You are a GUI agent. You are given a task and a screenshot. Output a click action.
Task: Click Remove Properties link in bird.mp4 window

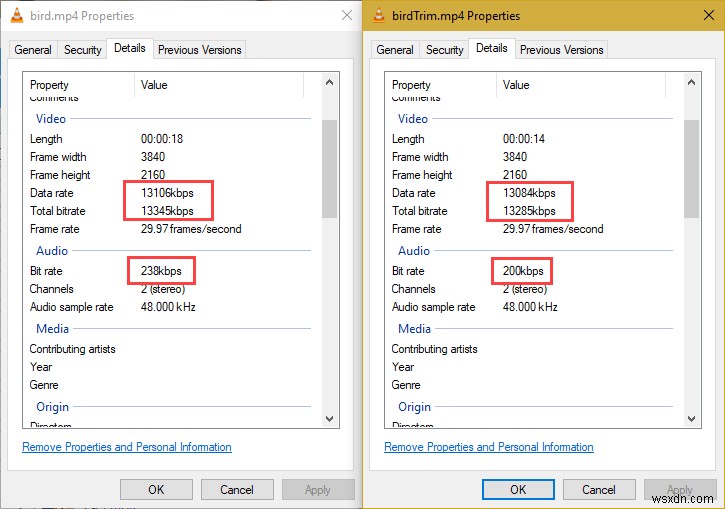(x=127, y=447)
